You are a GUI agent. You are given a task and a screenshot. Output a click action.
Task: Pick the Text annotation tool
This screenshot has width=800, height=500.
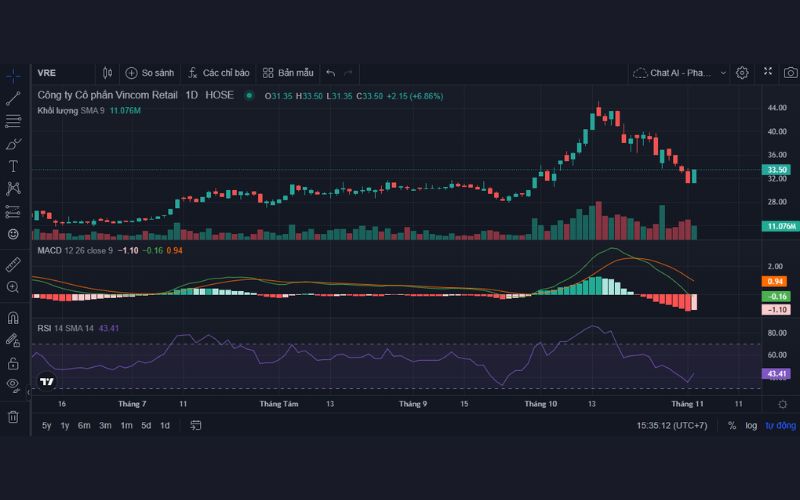pos(13,166)
